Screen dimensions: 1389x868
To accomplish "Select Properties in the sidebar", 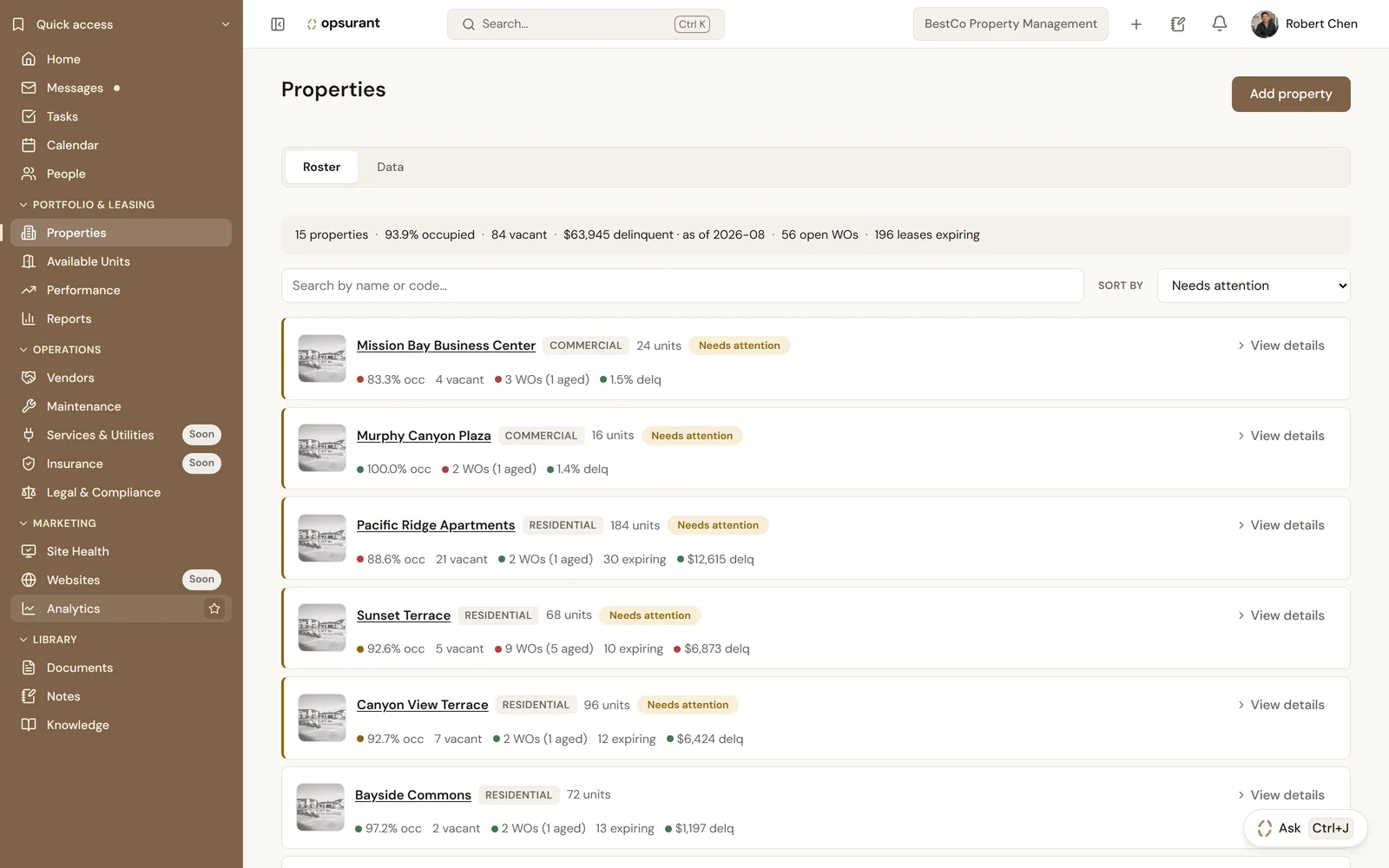I will [x=121, y=233].
